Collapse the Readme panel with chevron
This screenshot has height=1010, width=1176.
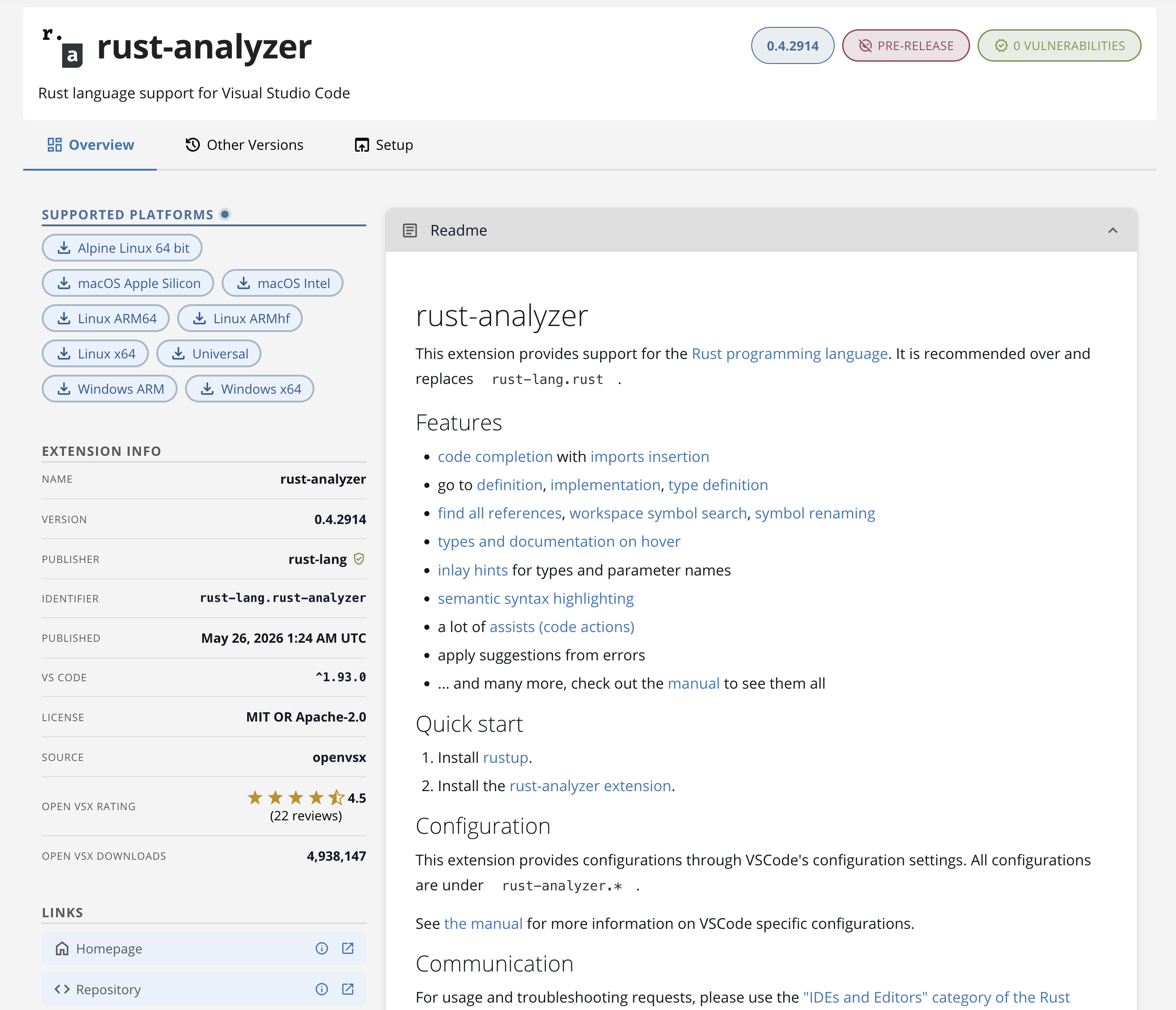click(x=1112, y=230)
